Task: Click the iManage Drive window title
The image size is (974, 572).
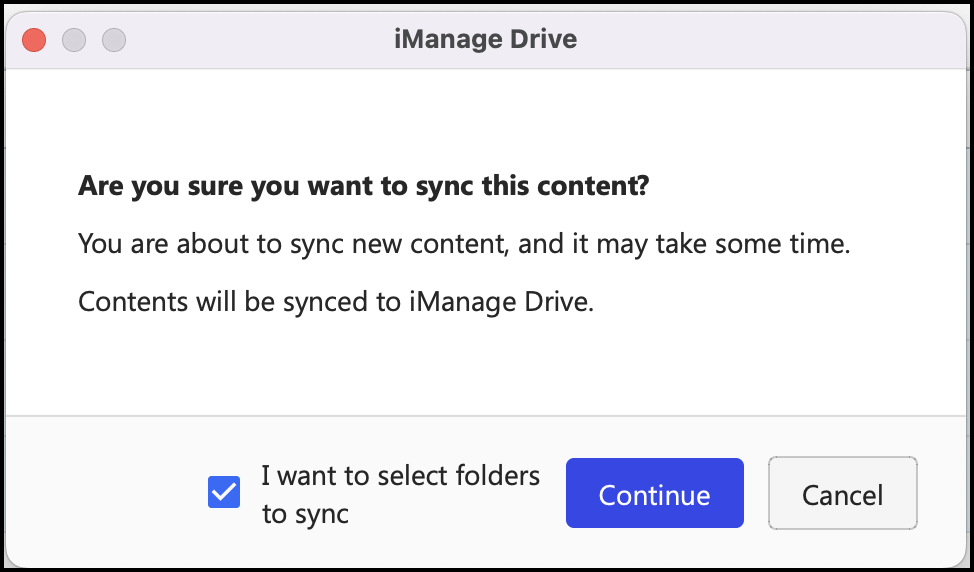Action: coord(486,40)
